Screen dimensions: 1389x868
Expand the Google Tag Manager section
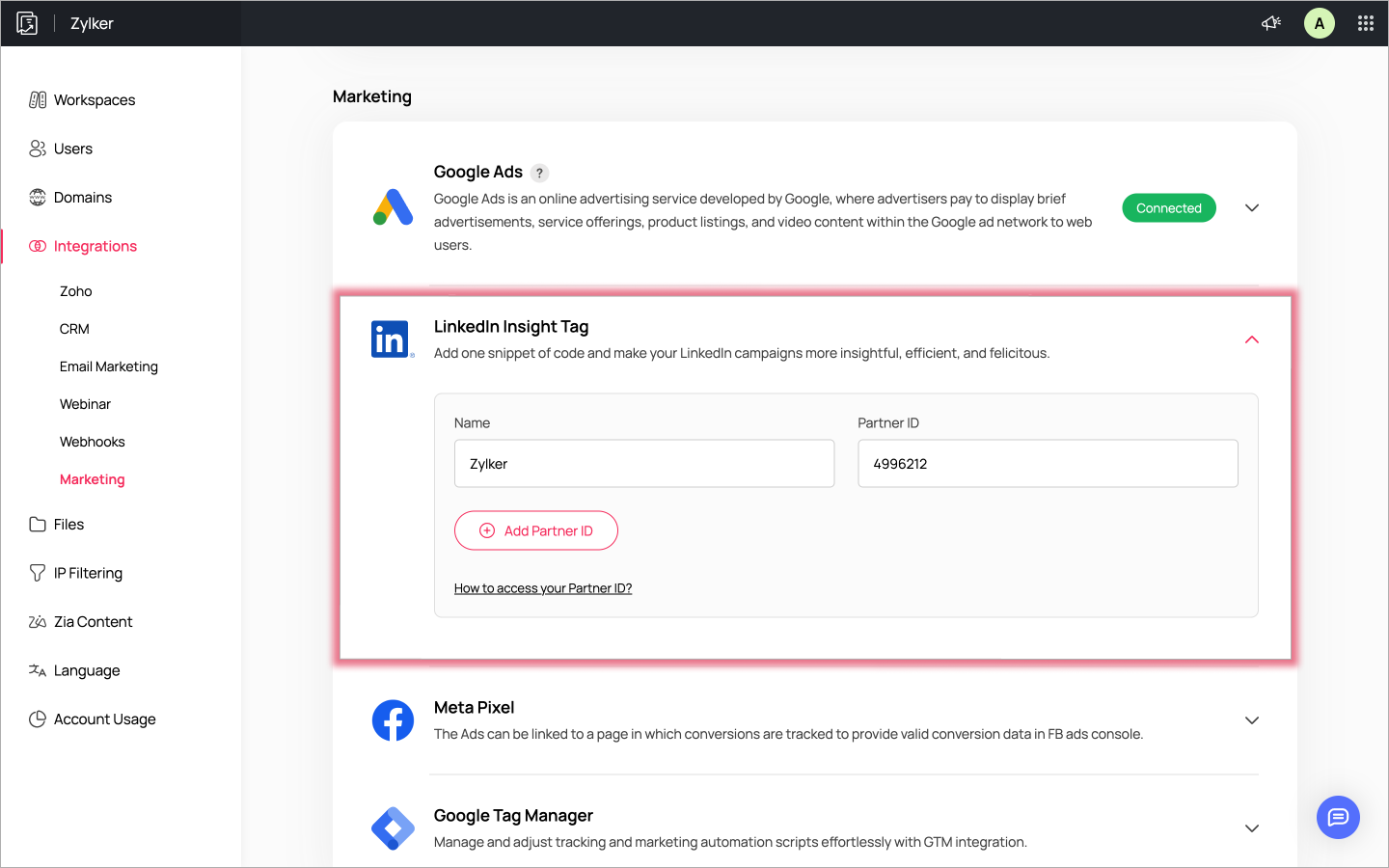(1252, 828)
